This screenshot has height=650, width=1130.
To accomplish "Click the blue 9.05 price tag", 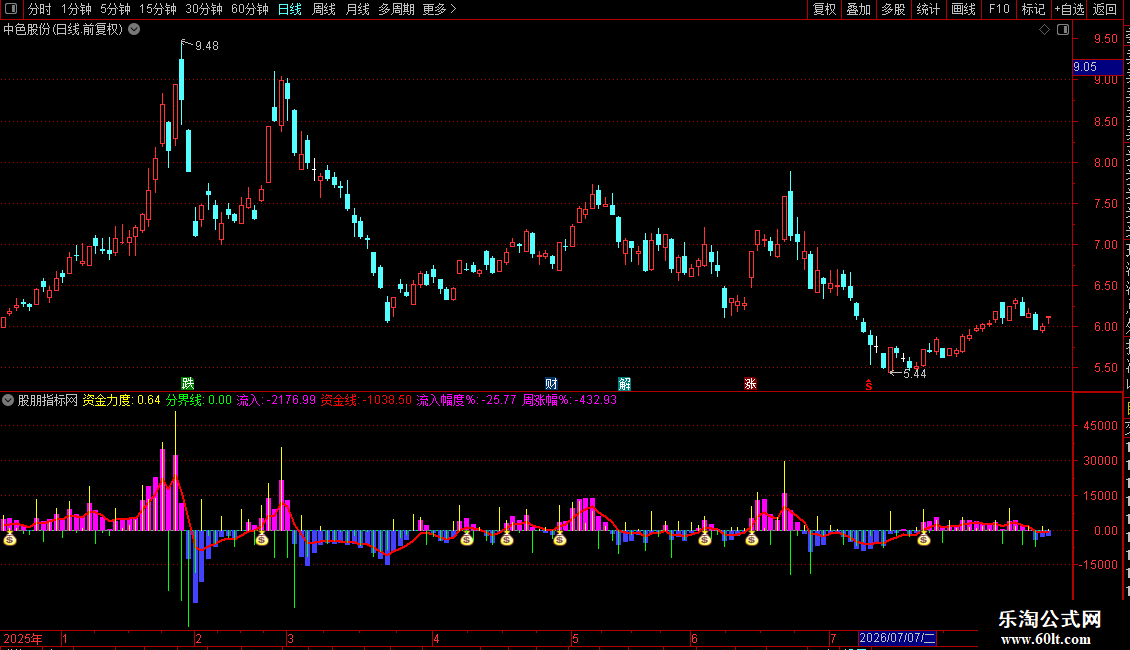I will coord(1098,67).
